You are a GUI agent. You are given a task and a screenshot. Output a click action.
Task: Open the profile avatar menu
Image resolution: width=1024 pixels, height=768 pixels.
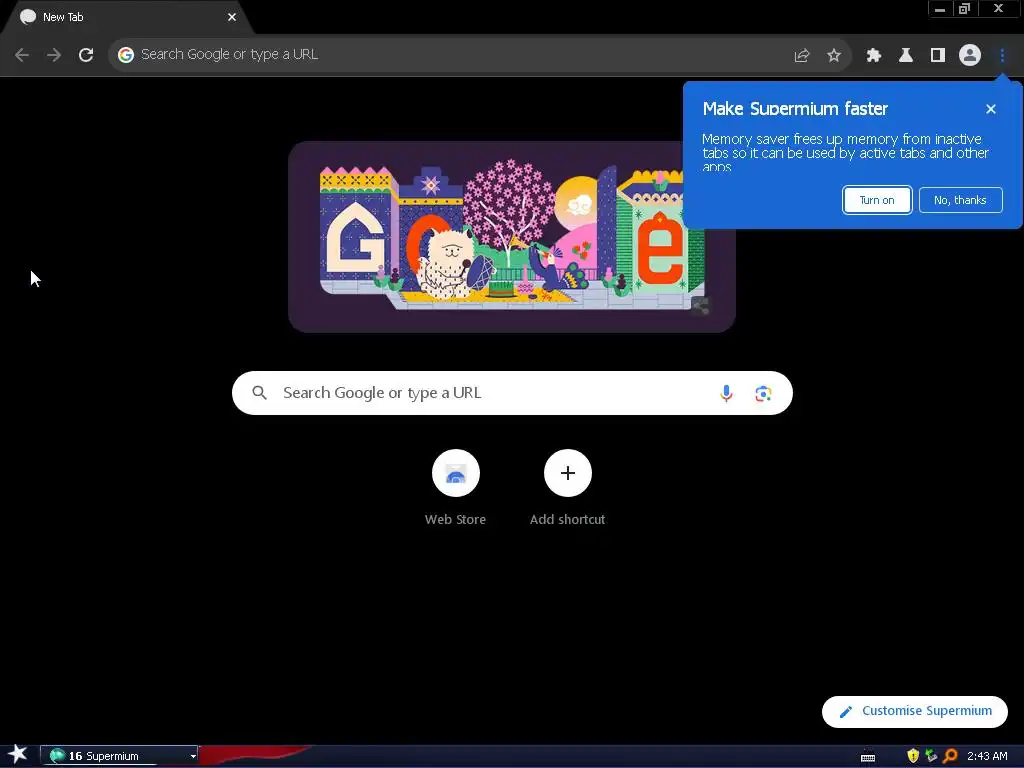pyautogui.click(x=970, y=55)
